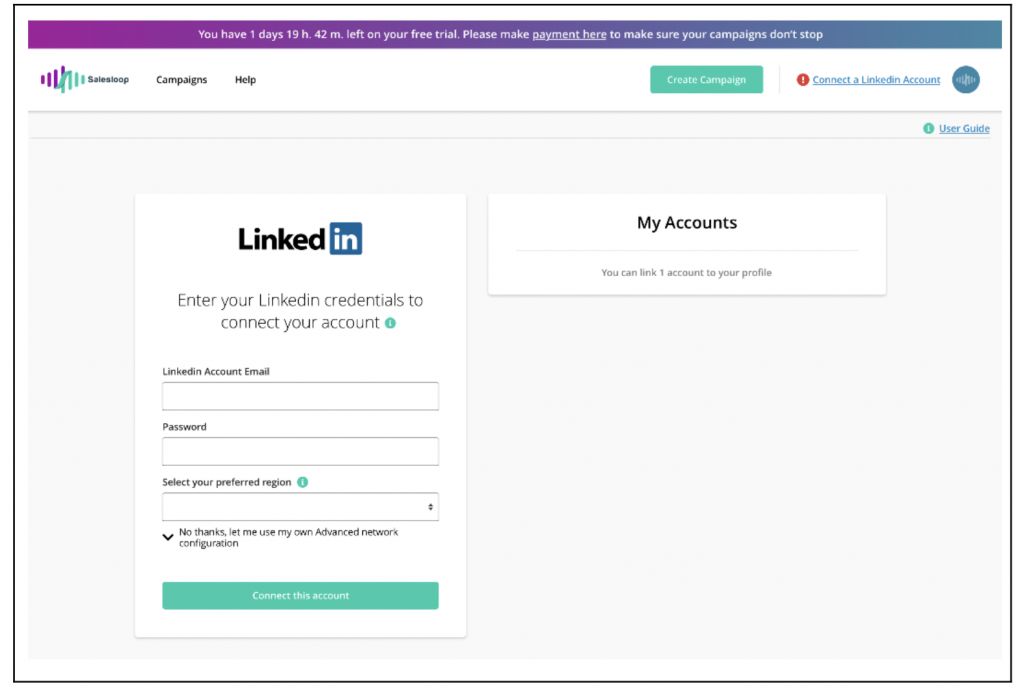Open the Campaigns menu
1024x695 pixels.
(x=181, y=80)
